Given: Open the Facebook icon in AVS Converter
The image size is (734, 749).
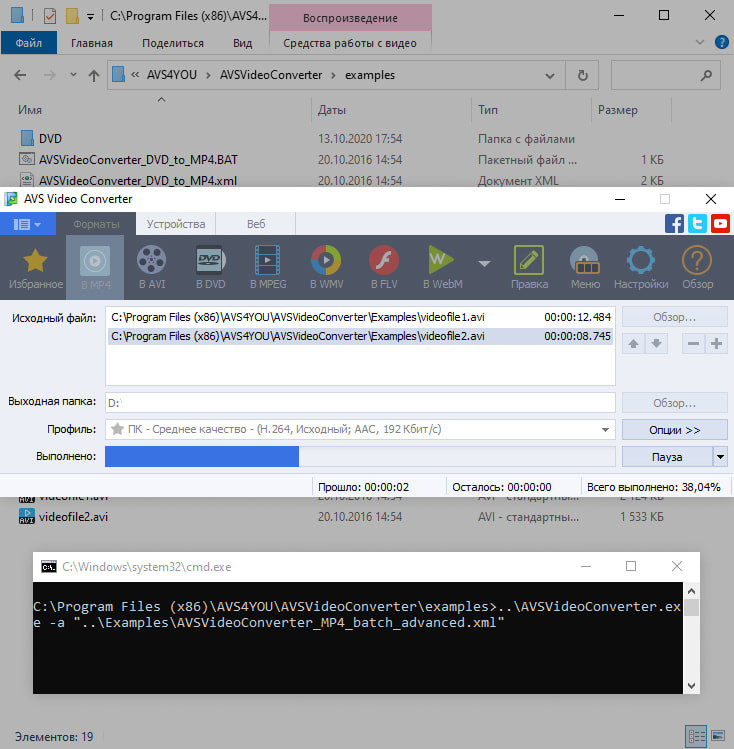Looking at the screenshot, I should (x=674, y=224).
